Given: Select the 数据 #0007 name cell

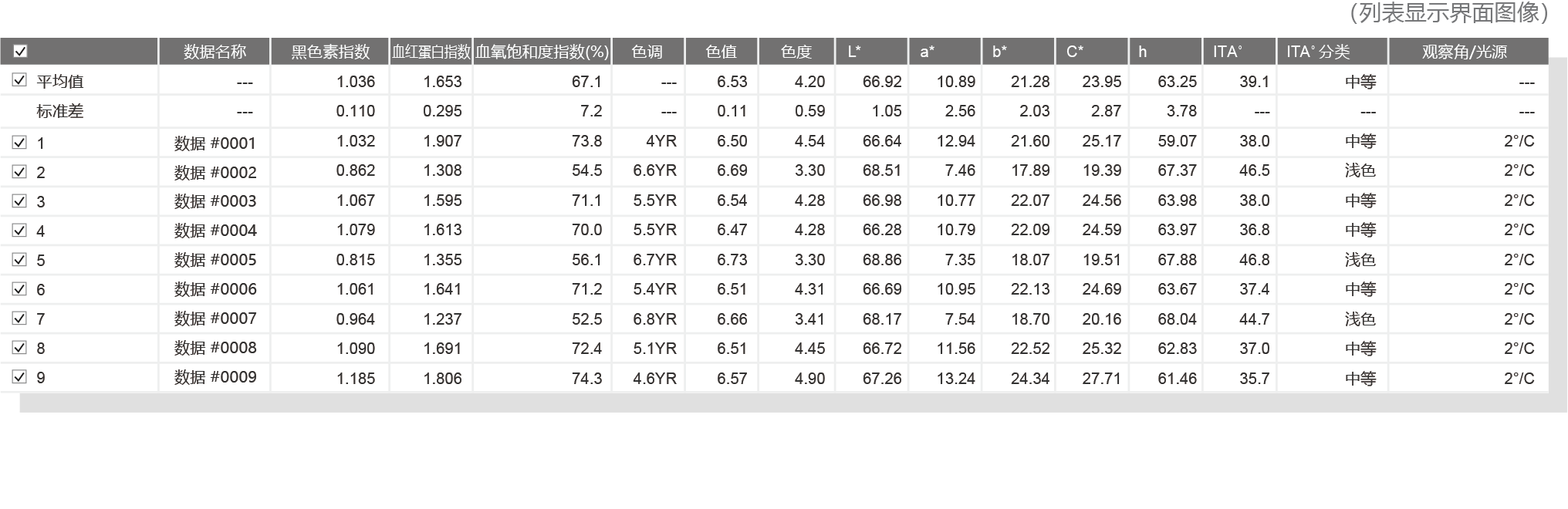Looking at the screenshot, I should click(x=215, y=319).
